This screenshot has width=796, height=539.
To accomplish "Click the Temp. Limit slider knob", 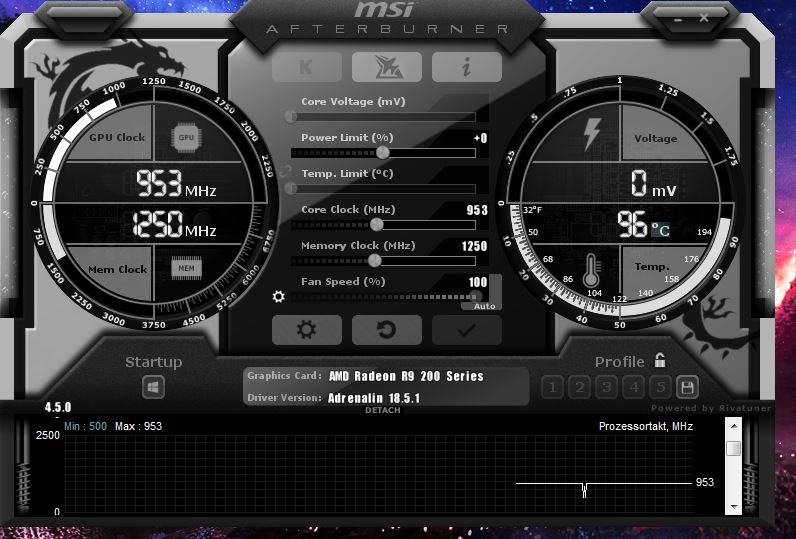I will [x=291, y=188].
